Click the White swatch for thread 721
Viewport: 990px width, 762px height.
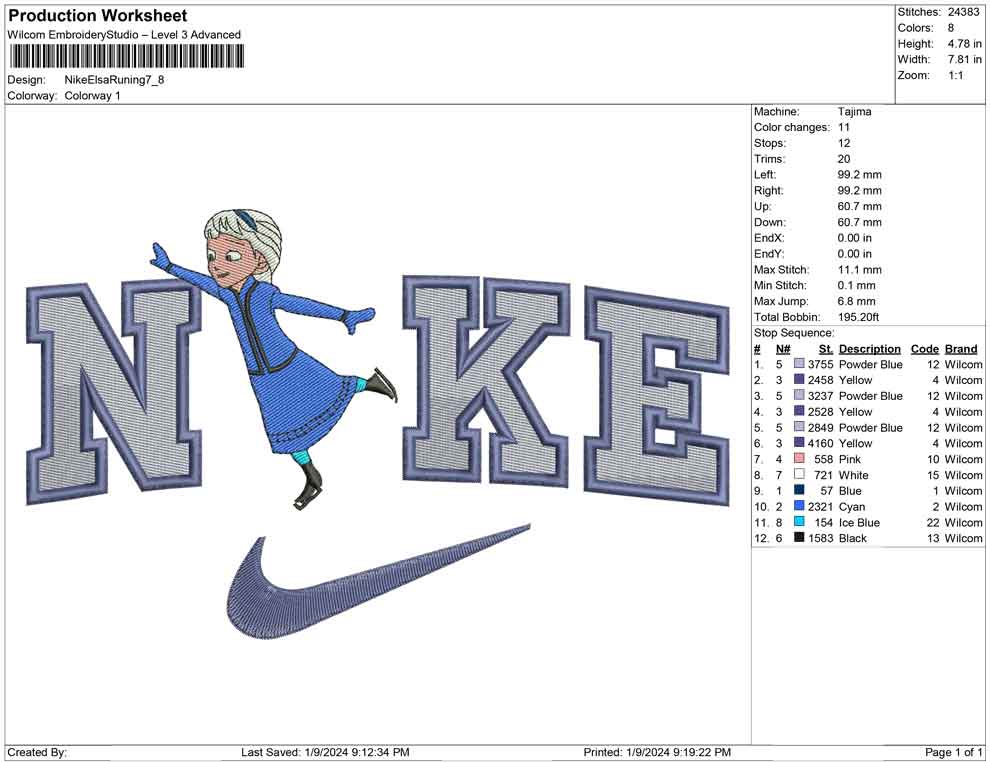[x=799, y=474]
